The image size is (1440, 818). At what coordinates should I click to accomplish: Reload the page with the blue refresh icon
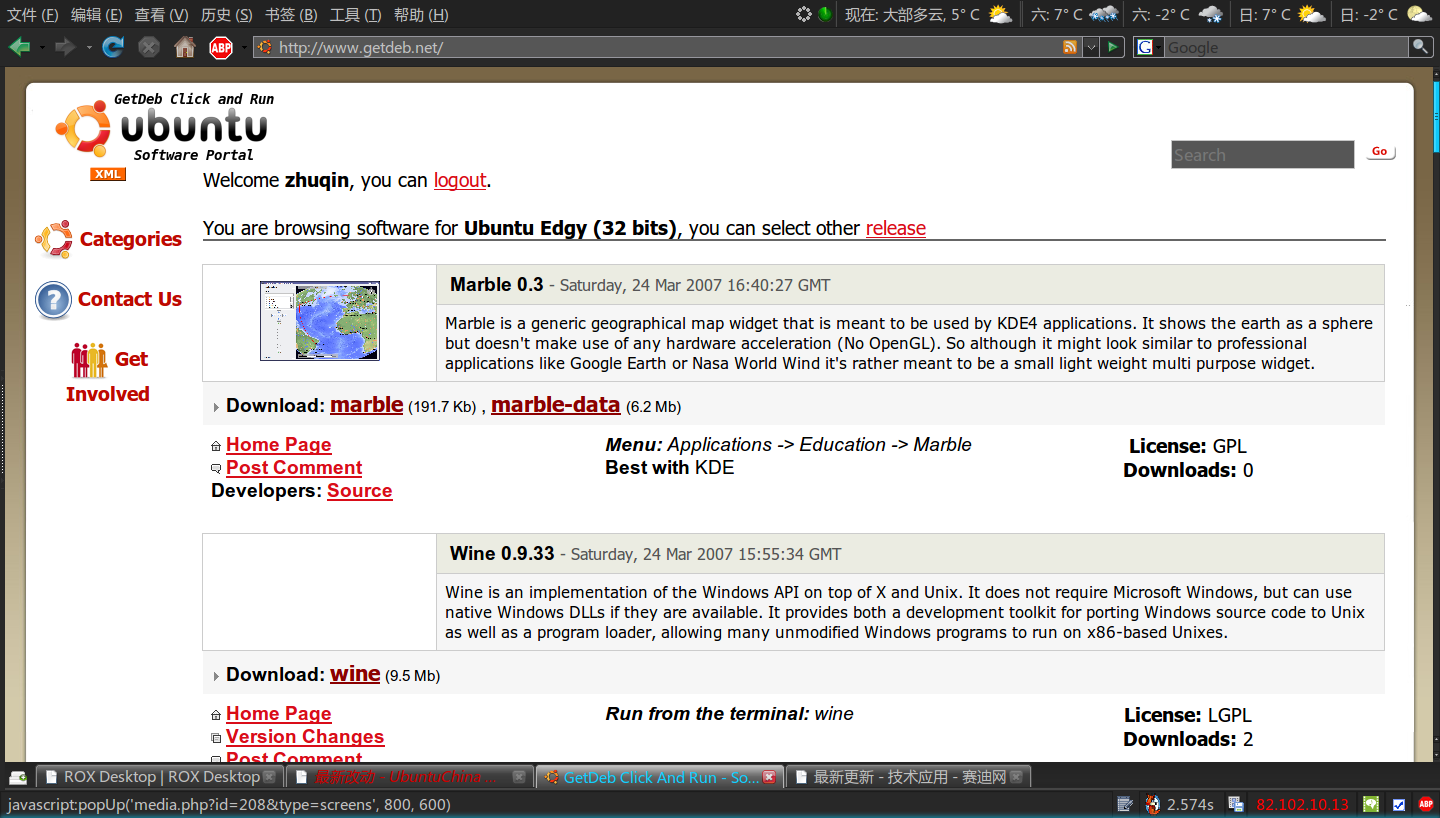[113, 47]
